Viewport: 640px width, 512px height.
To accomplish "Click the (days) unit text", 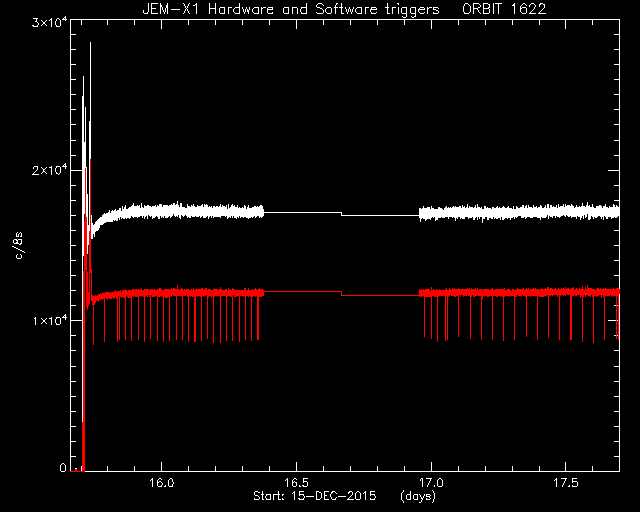I will 418,496.
